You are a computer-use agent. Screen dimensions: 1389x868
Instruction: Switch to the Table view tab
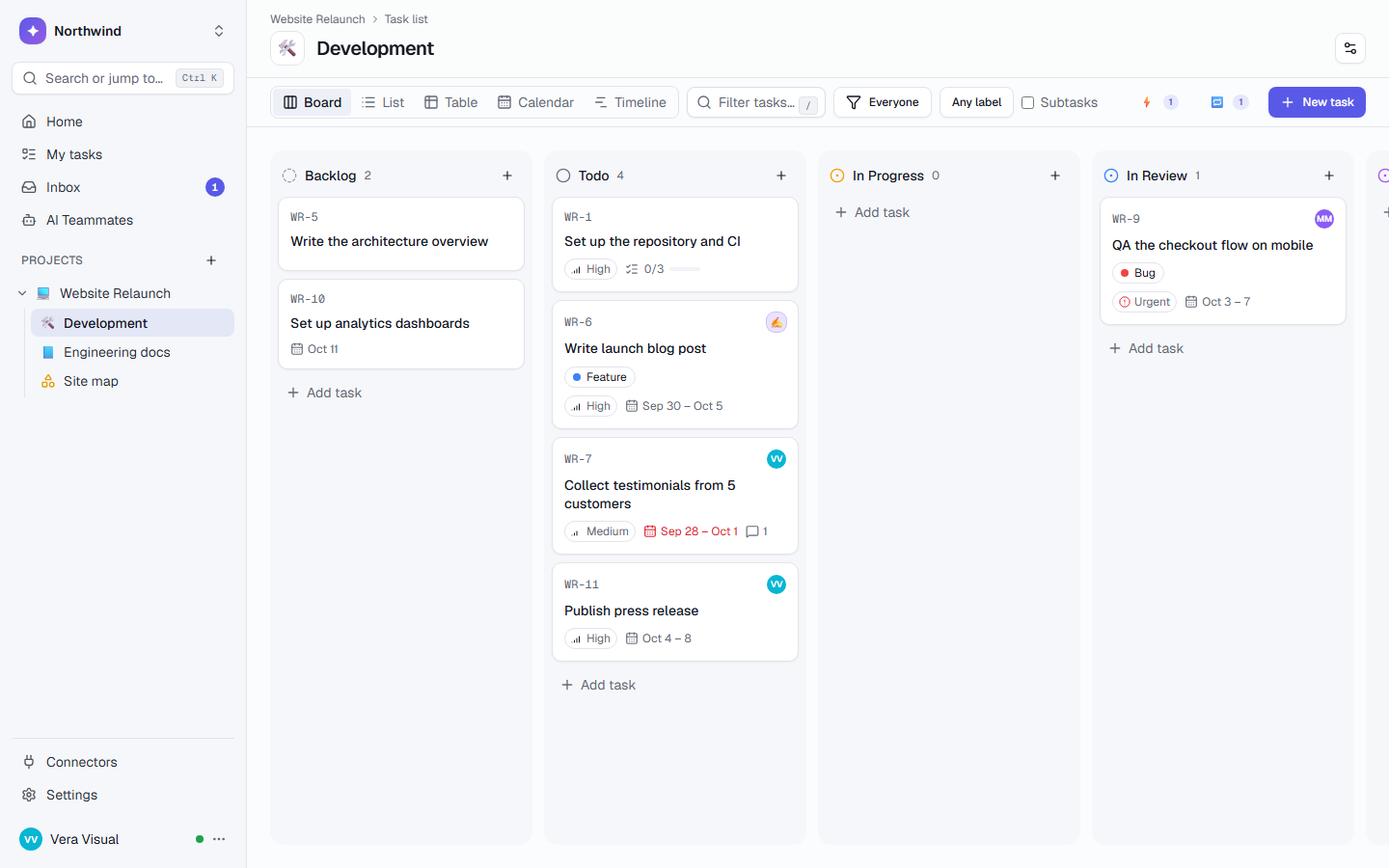pos(451,102)
